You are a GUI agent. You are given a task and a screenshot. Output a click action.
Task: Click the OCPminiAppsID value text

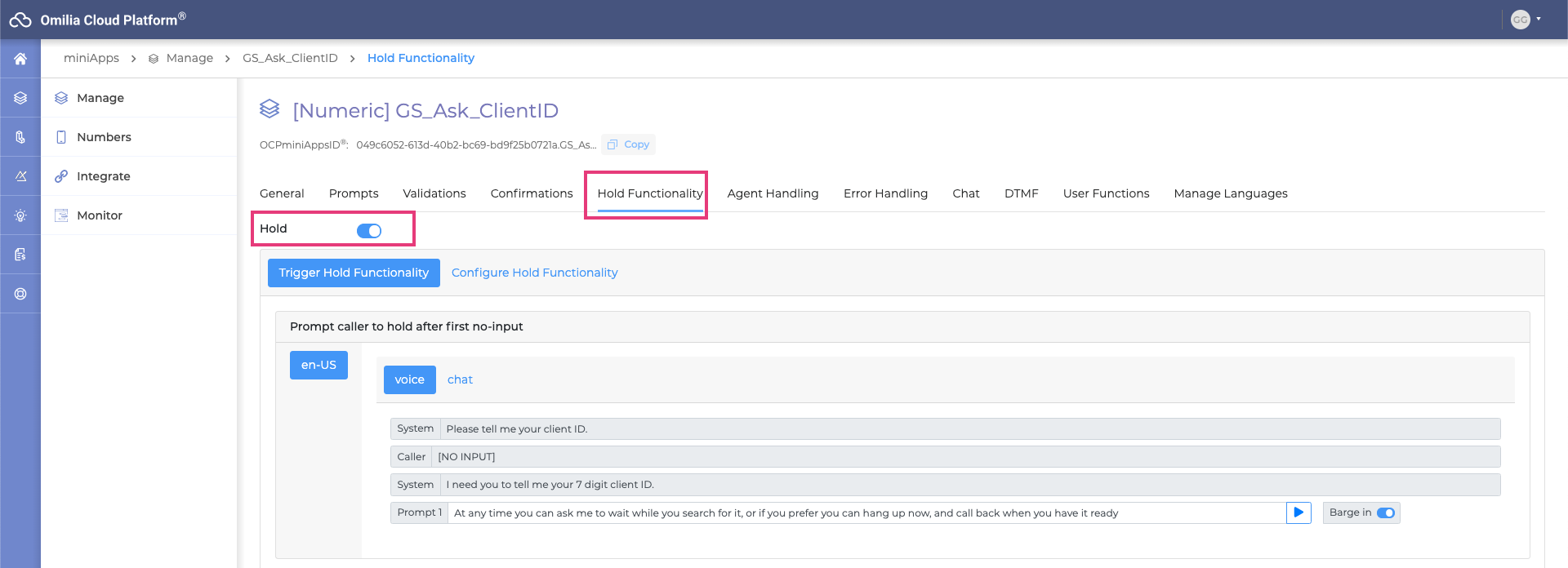click(x=476, y=144)
